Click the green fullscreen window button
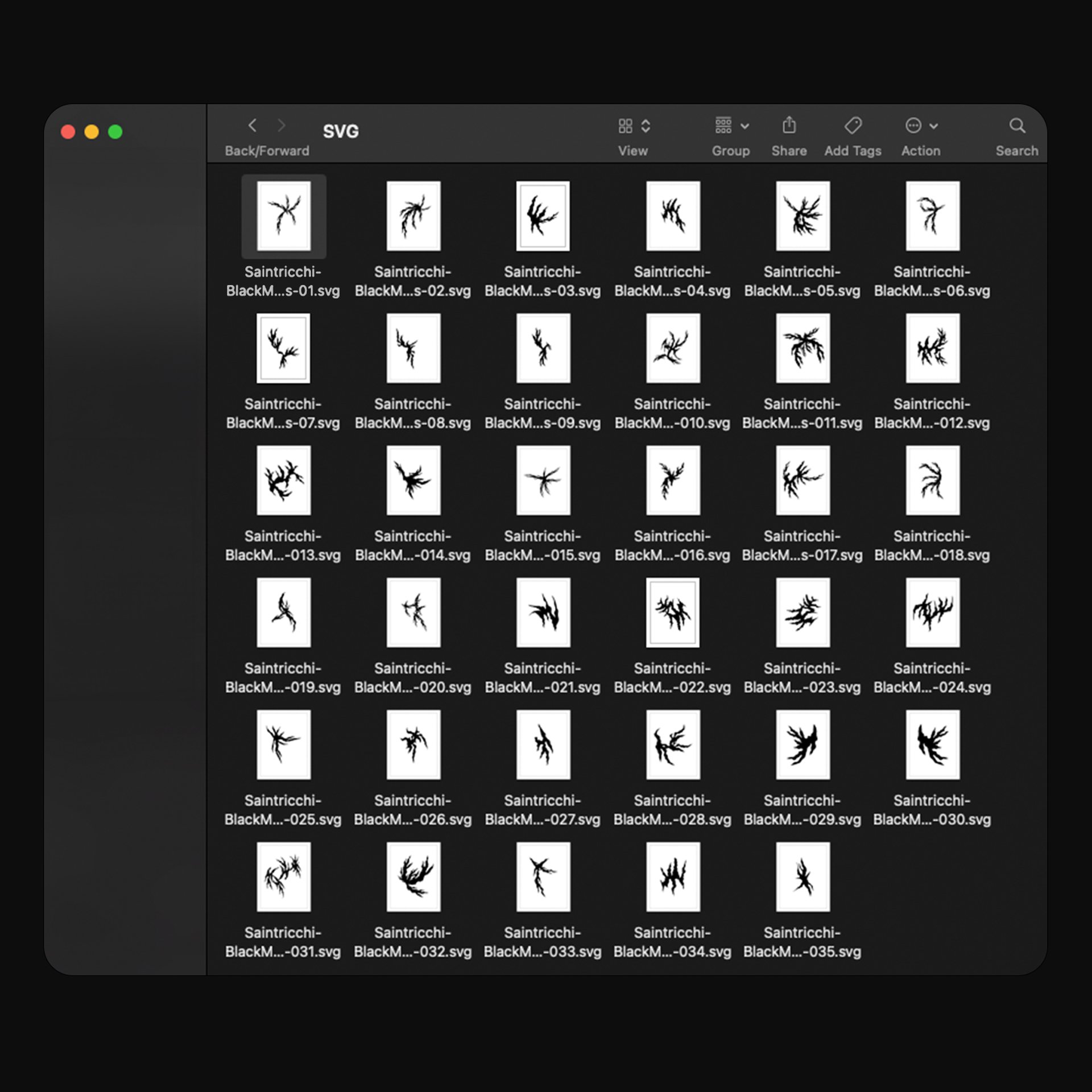This screenshot has width=1092, height=1092. tap(115, 132)
